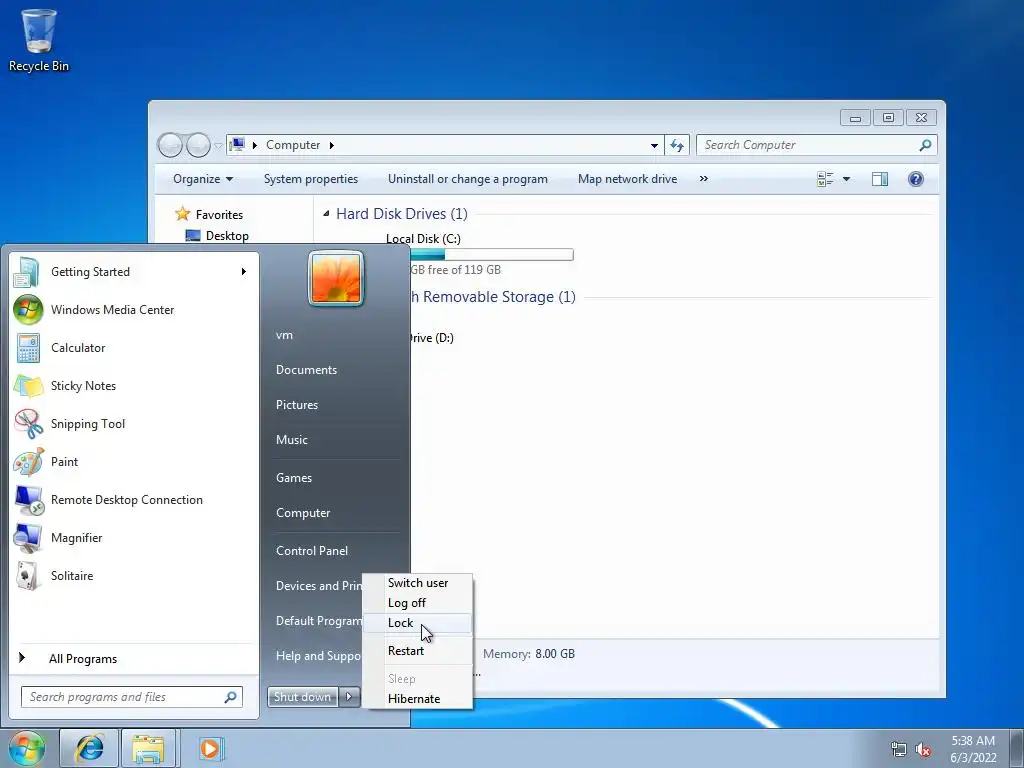Viewport: 1024px width, 768px height.
Task: Click the user account picture
Action: coord(336,278)
